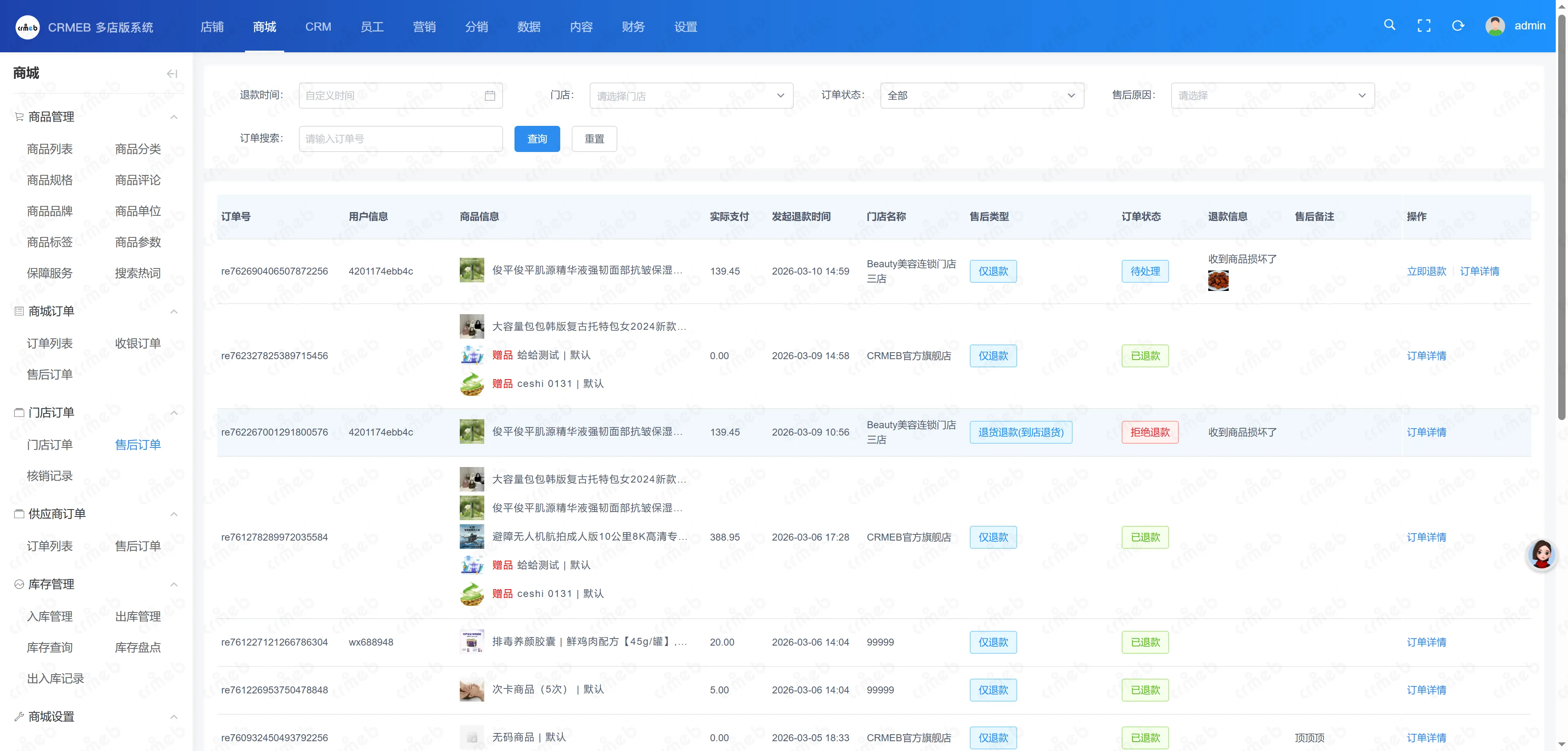Switch to the CRM top tab
Screen dimensions: 1568x751
(x=318, y=27)
